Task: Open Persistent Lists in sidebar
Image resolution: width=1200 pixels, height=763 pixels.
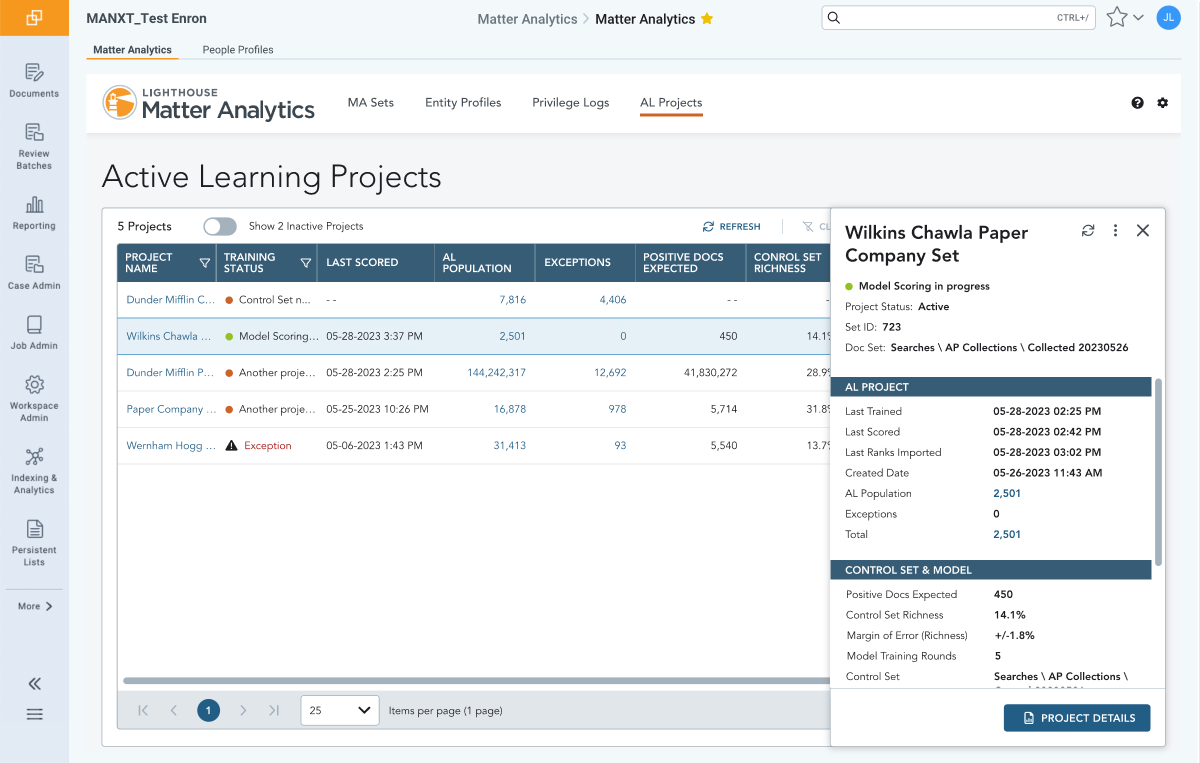Action: (x=34, y=542)
